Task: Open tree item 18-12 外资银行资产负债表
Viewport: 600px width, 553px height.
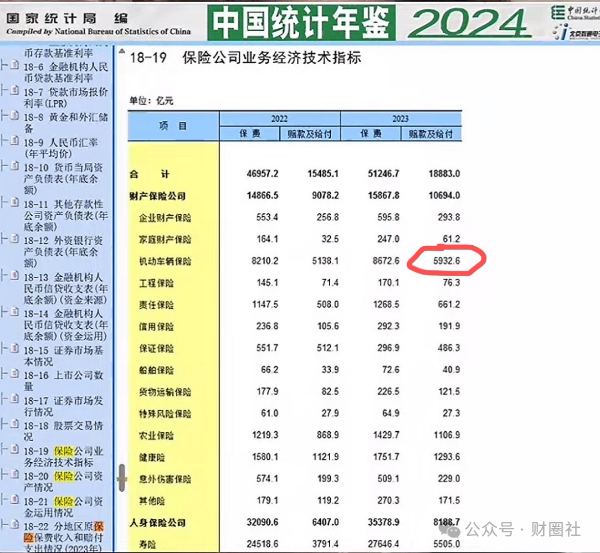Action: 64,252
